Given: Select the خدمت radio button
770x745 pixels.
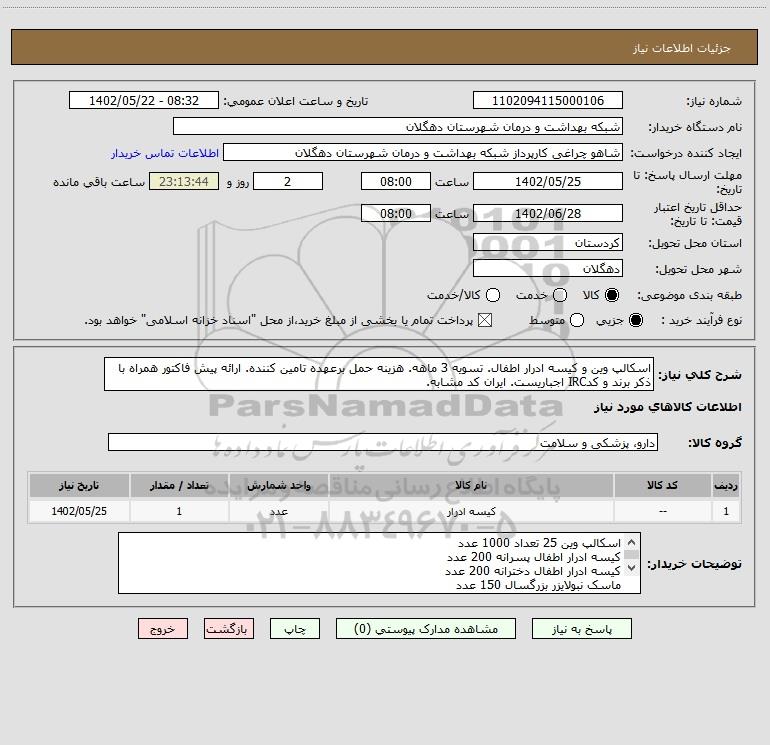Looking at the screenshot, I should click(x=560, y=295).
